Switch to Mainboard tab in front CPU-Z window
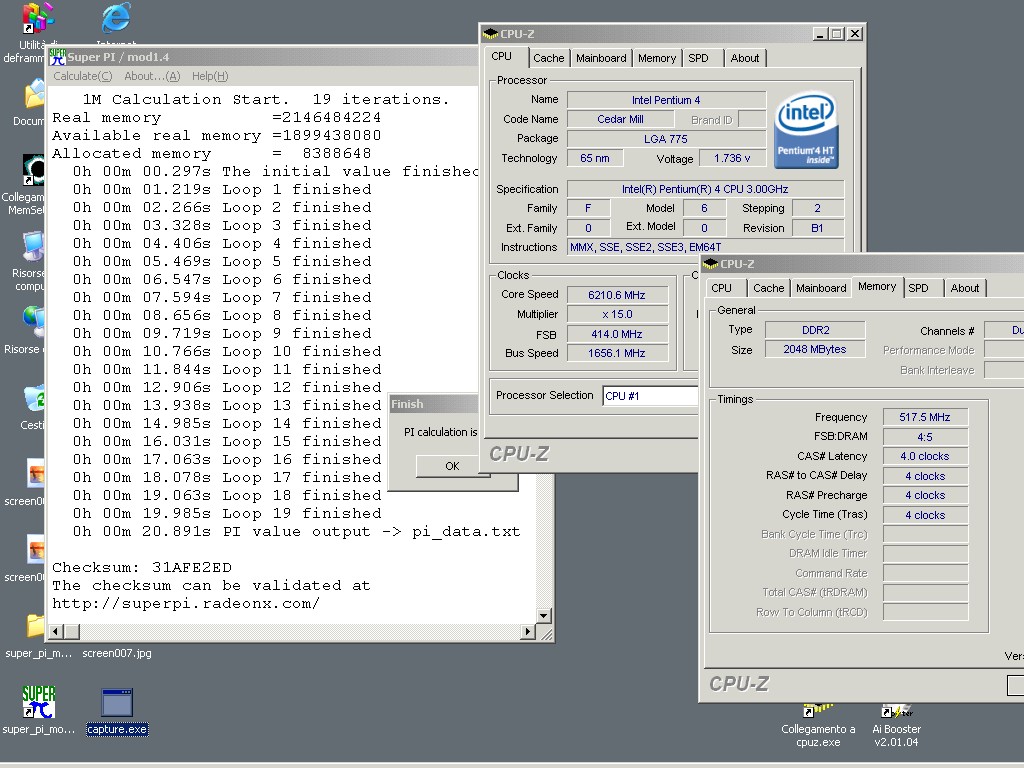This screenshot has height=768, width=1024. click(821, 288)
